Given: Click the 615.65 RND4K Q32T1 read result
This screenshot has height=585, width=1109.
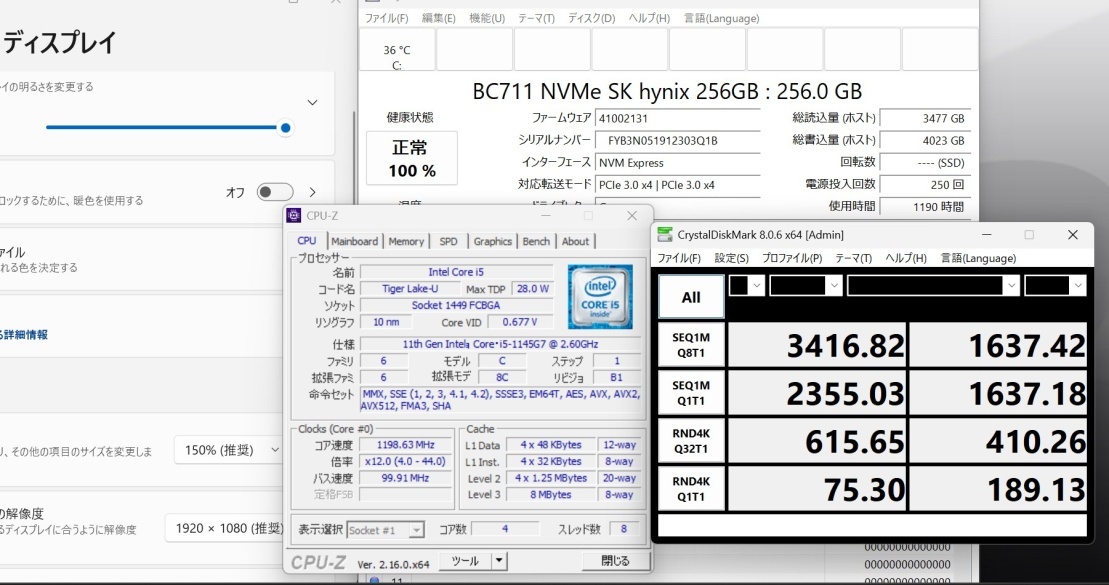Looking at the screenshot, I should pos(817,441).
